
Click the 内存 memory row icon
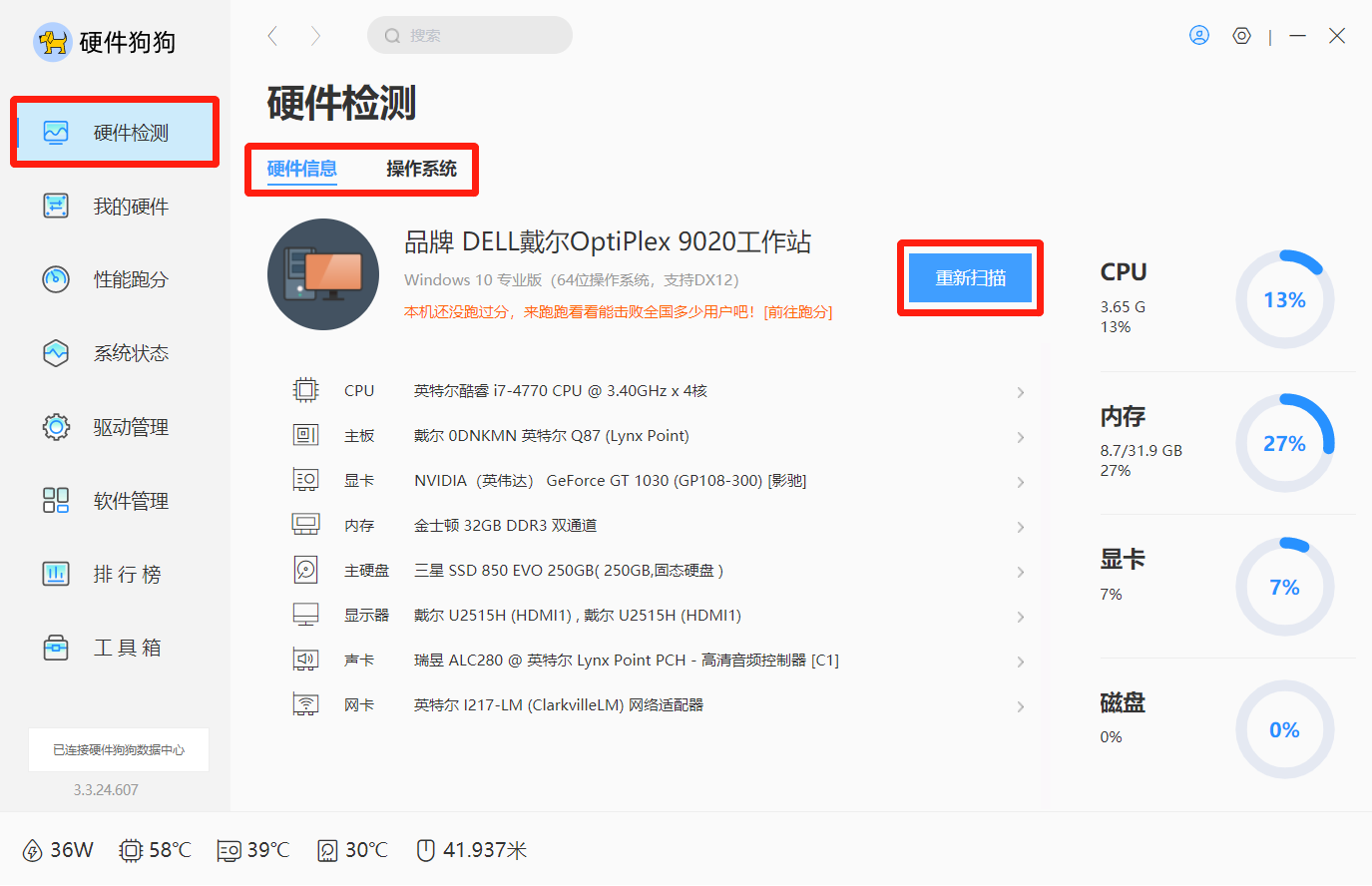305,525
